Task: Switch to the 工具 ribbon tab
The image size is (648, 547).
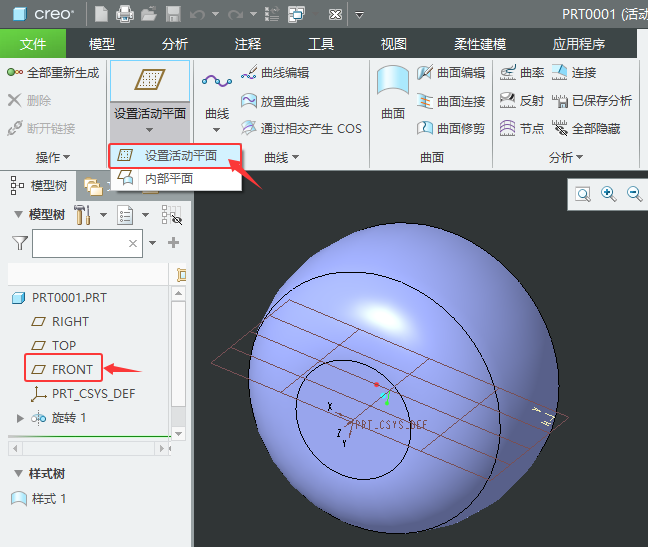Action: [x=321, y=43]
